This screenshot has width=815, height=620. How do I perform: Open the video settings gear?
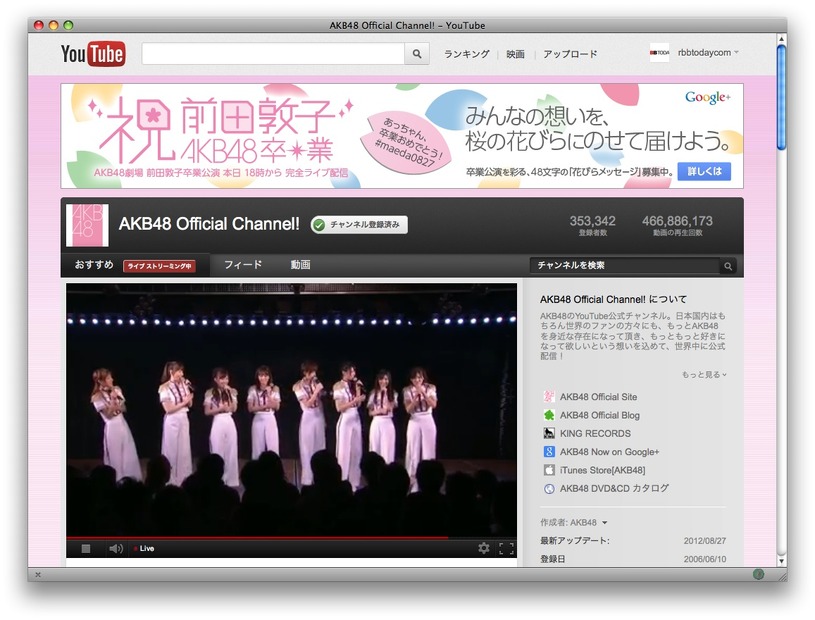pyautogui.click(x=484, y=548)
